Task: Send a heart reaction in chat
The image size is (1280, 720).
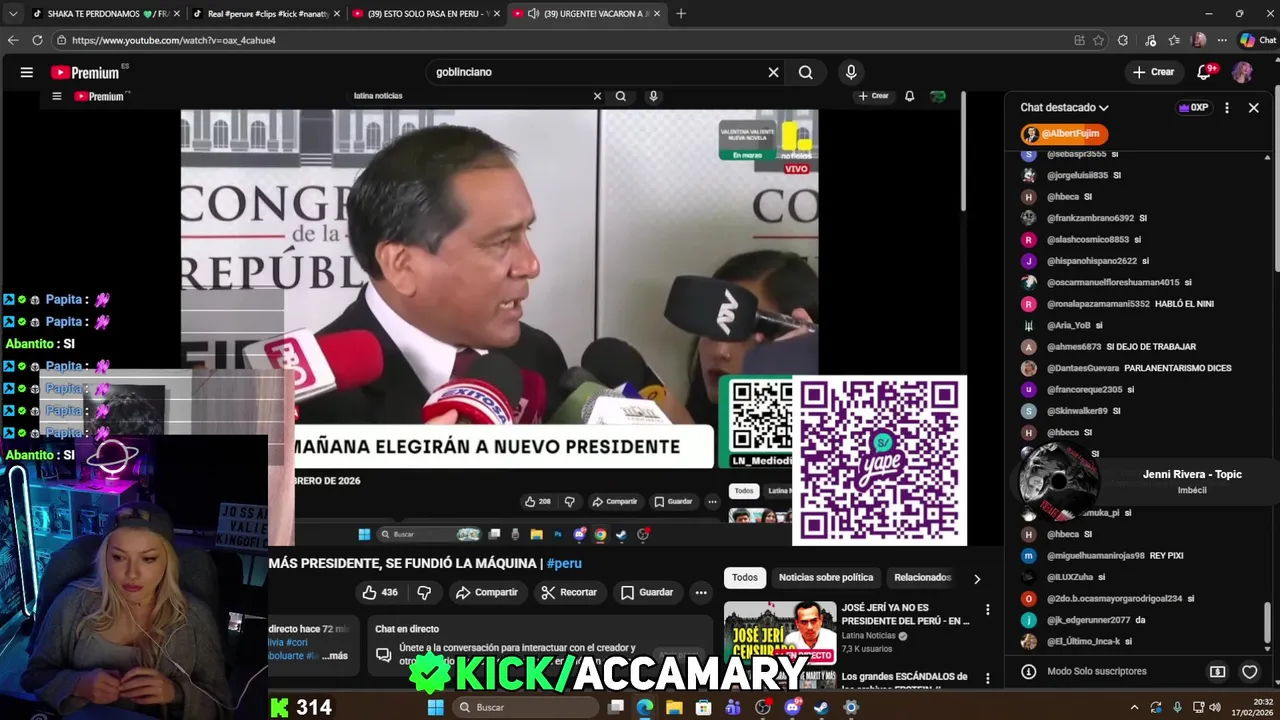Action: tap(1249, 672)
